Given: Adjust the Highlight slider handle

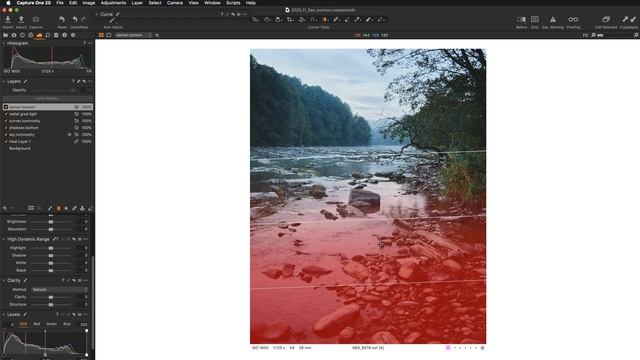Looking at the screenshot, I should [51, 248].
